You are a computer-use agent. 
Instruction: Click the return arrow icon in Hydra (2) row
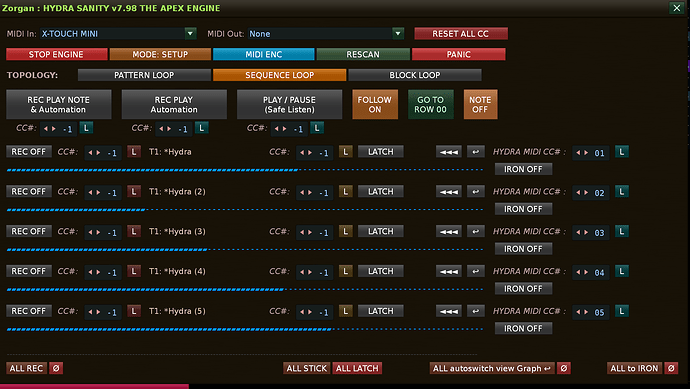pos(475,191)
